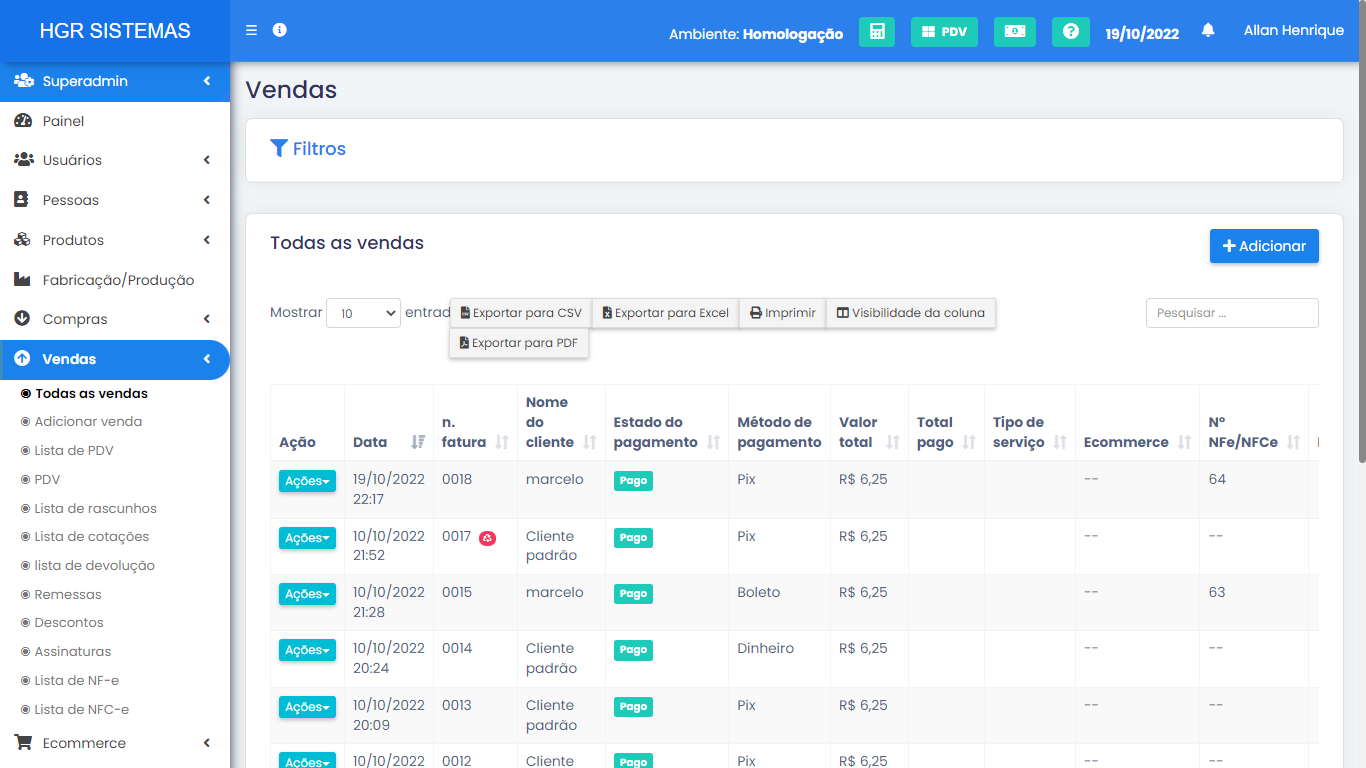Click the Pesquisar search field

[x=1231, y=313]
